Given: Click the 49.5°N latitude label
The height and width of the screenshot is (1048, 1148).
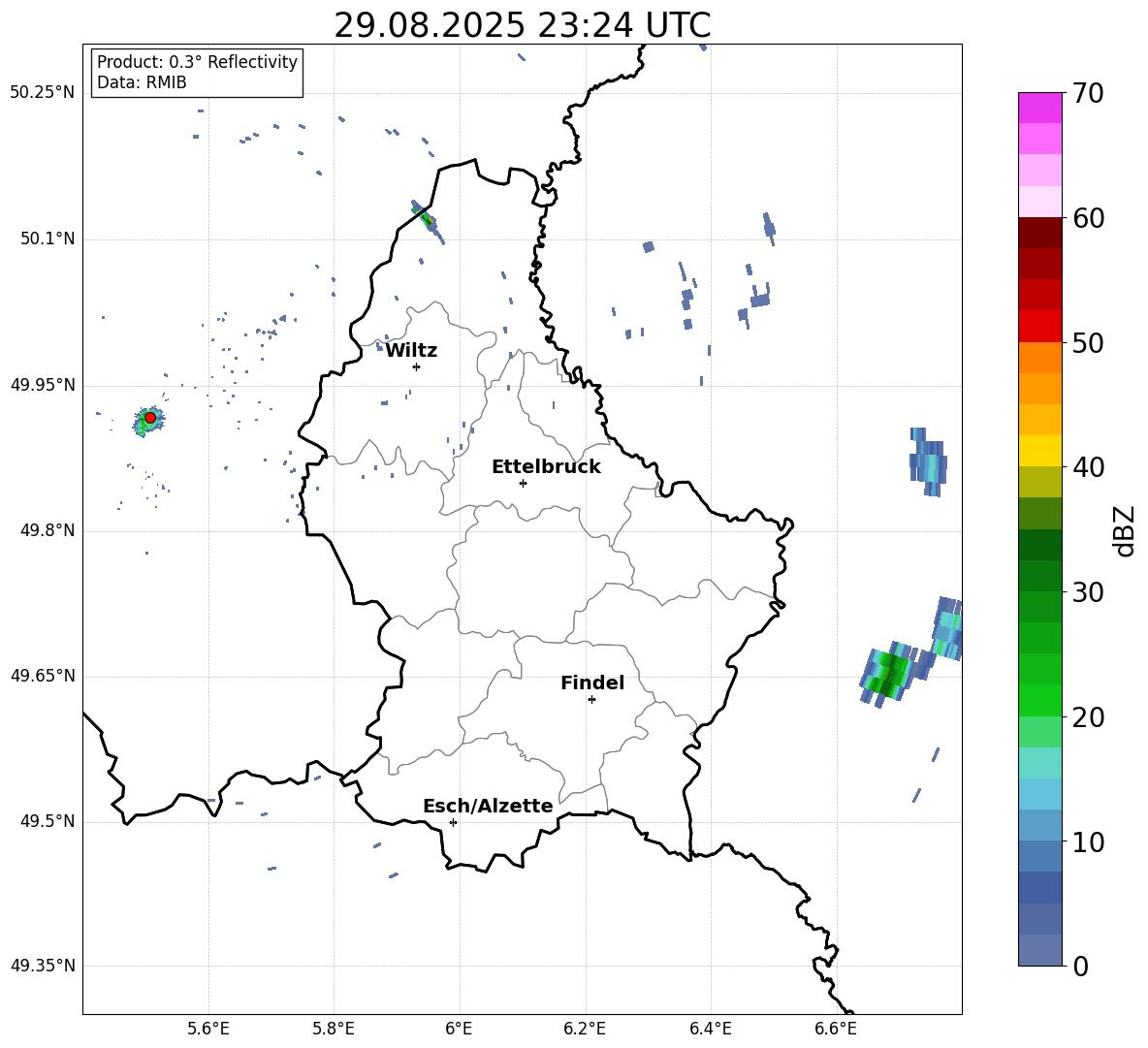Looking at the screenshot, I should pyautogui.click(x=47, y=821).
